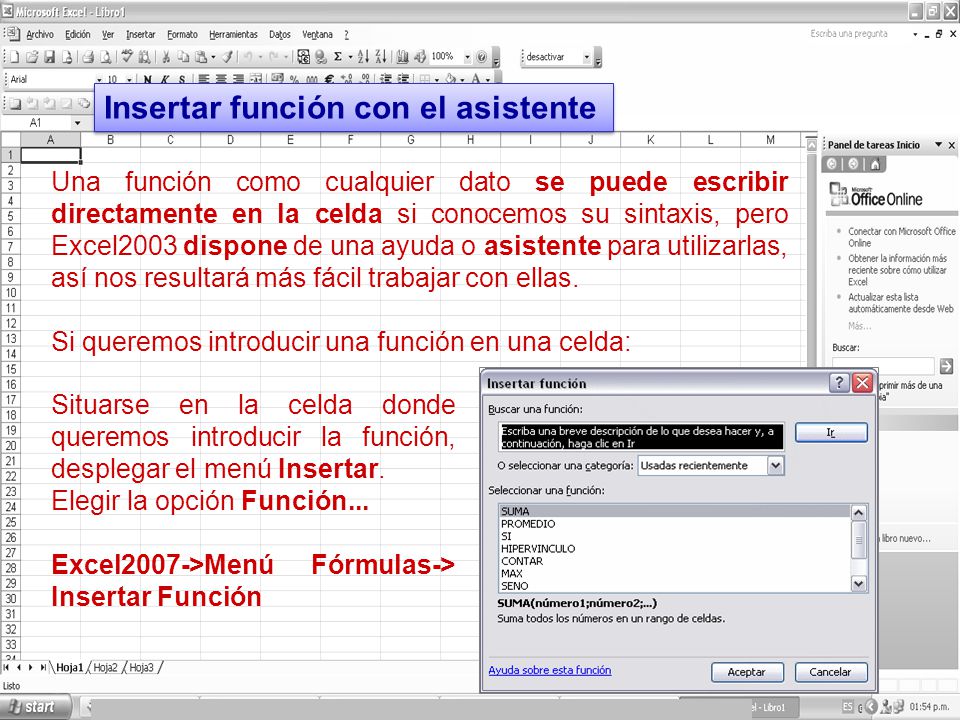The width and height of the screenshot is (960, 720).
Task: Select HIPERVINCULO in the function list
Action: click(x=675, y=549)
